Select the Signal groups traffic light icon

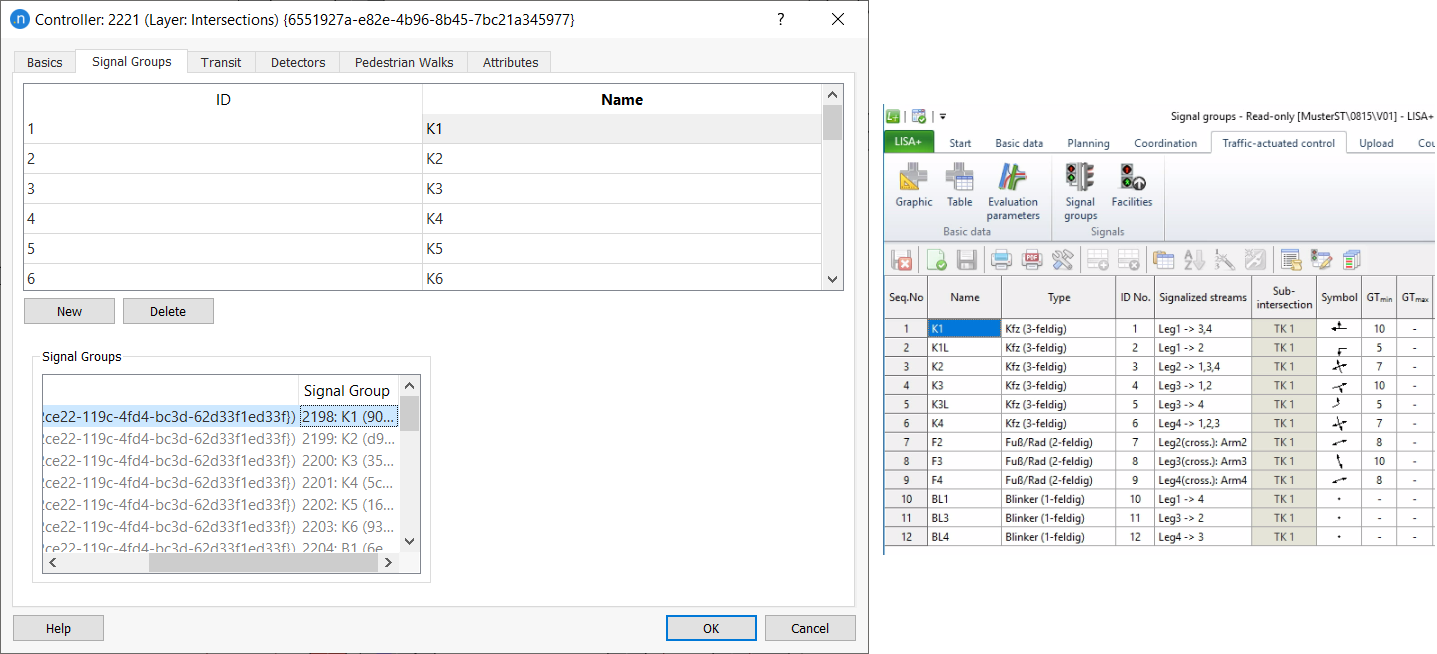[x=1080, y=191]
